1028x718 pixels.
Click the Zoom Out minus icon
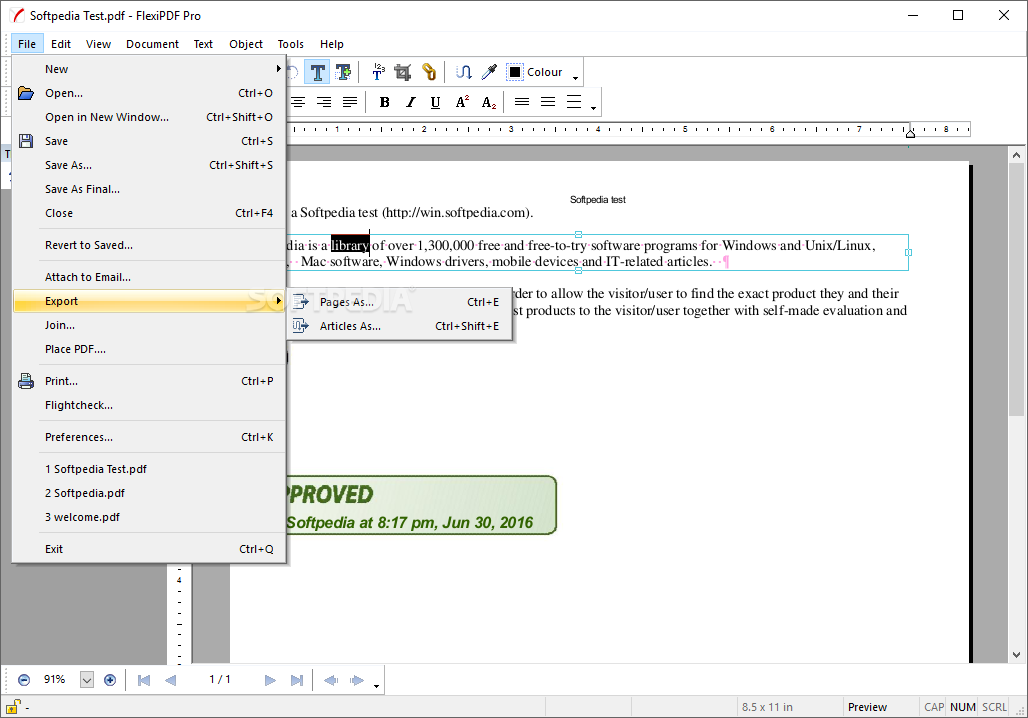point(24,680)
